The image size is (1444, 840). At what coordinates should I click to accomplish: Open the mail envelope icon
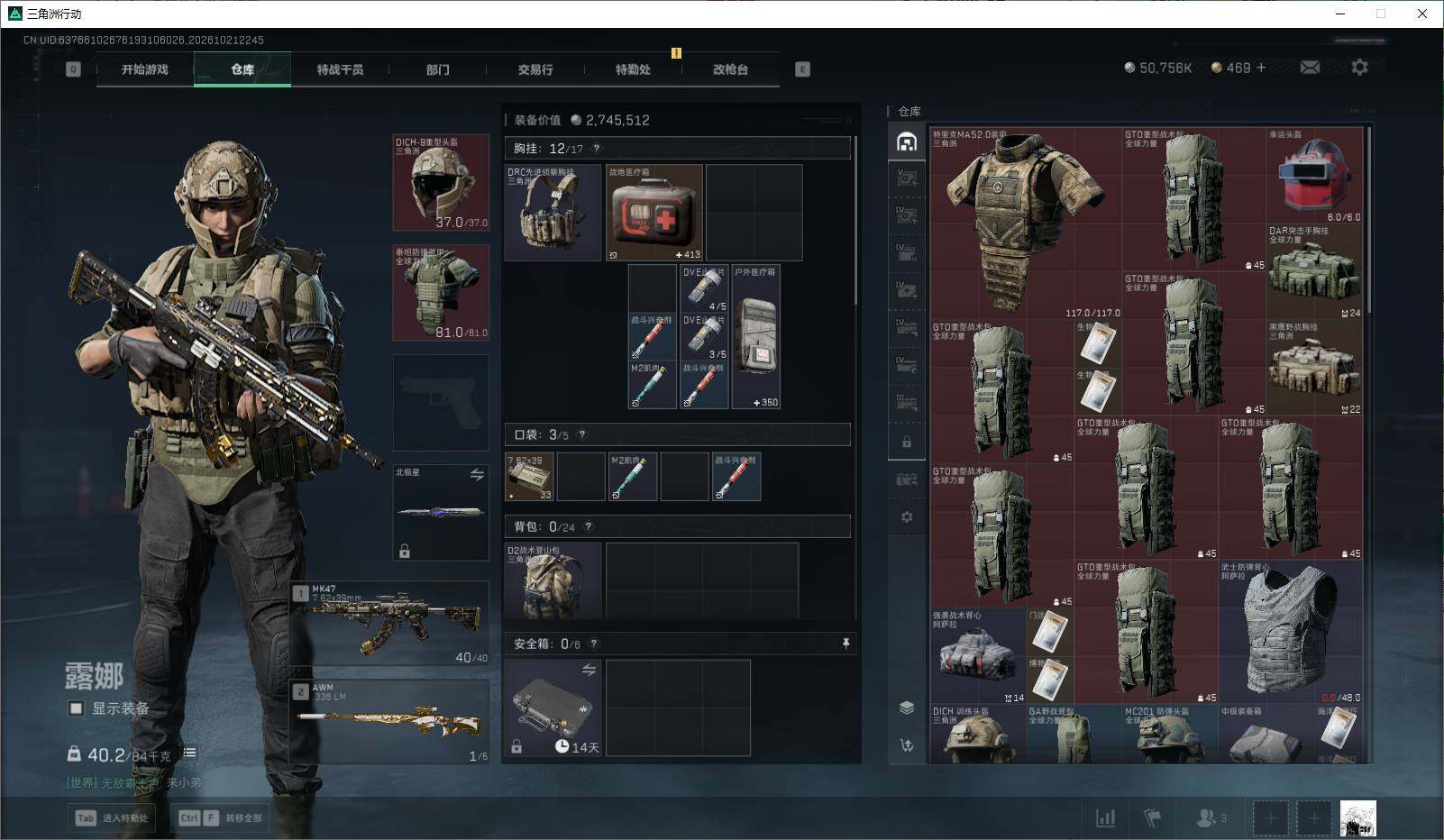click(1310, 68)
